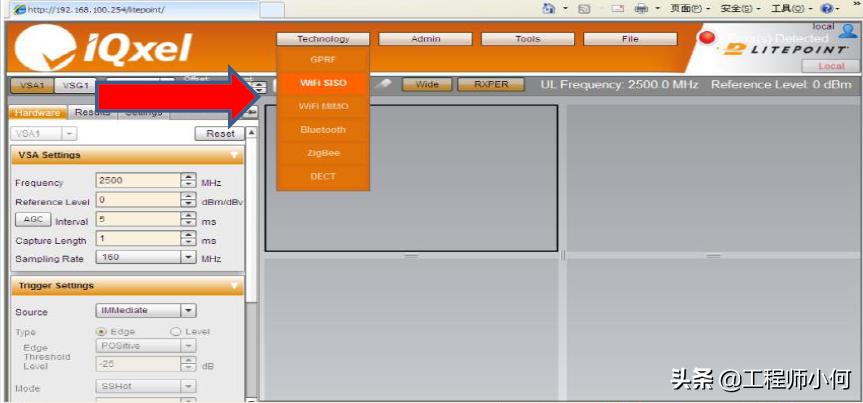Click the browser read mail icon
Image resolution: width=863 pixels, height=403 pixels.
(618, 9)
